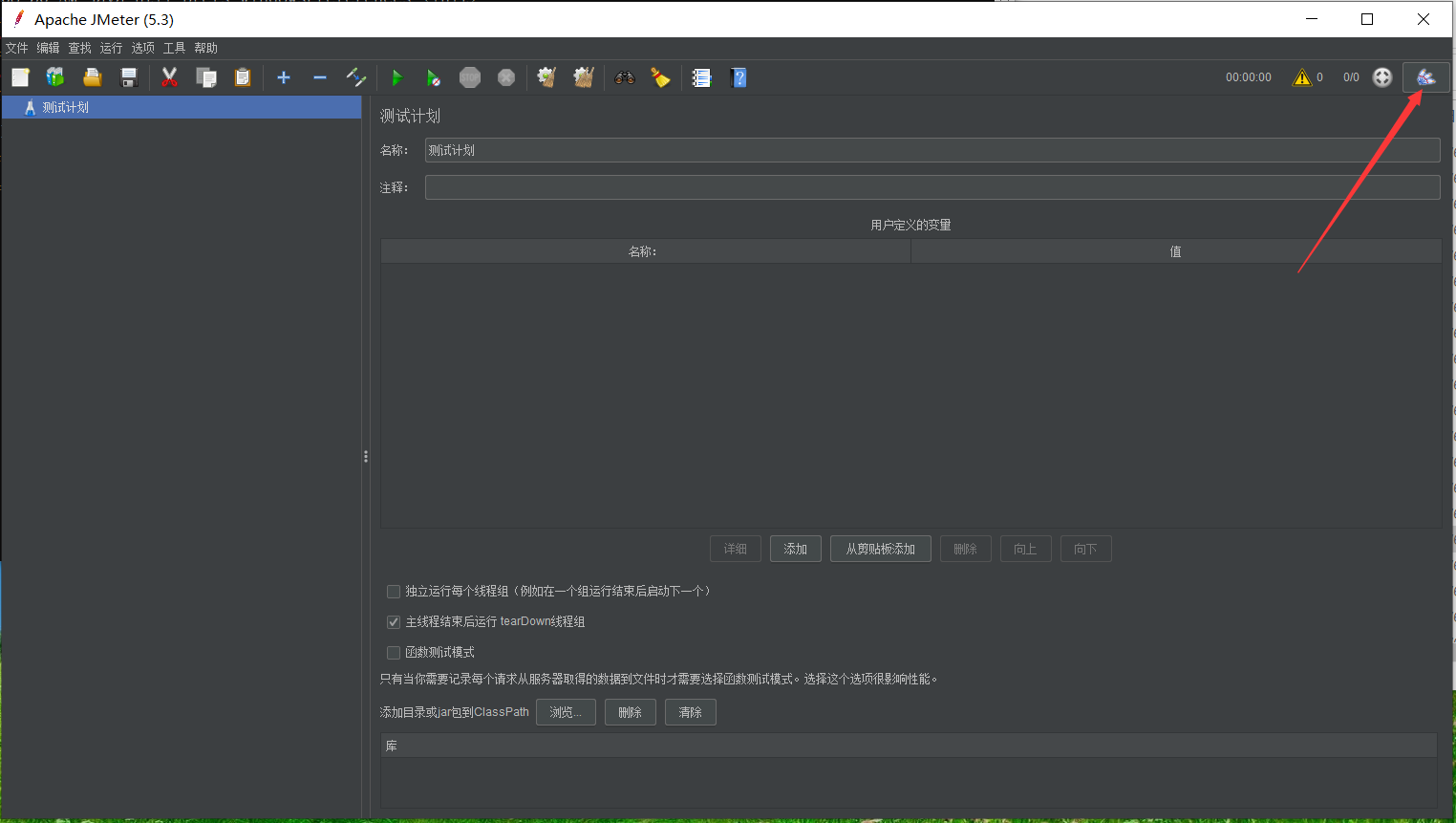Click the 添加 button

pos(796,549)
